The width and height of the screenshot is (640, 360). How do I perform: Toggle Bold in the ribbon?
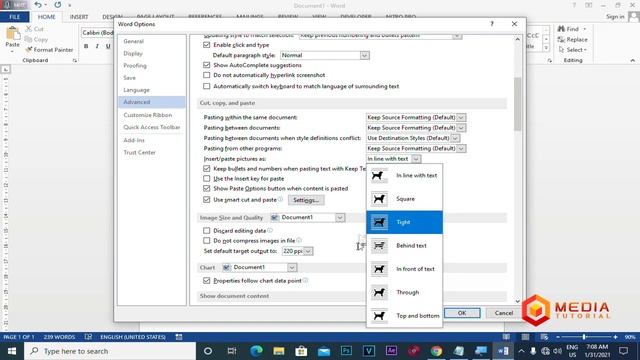pyautogui.click(x=86, y=46)
